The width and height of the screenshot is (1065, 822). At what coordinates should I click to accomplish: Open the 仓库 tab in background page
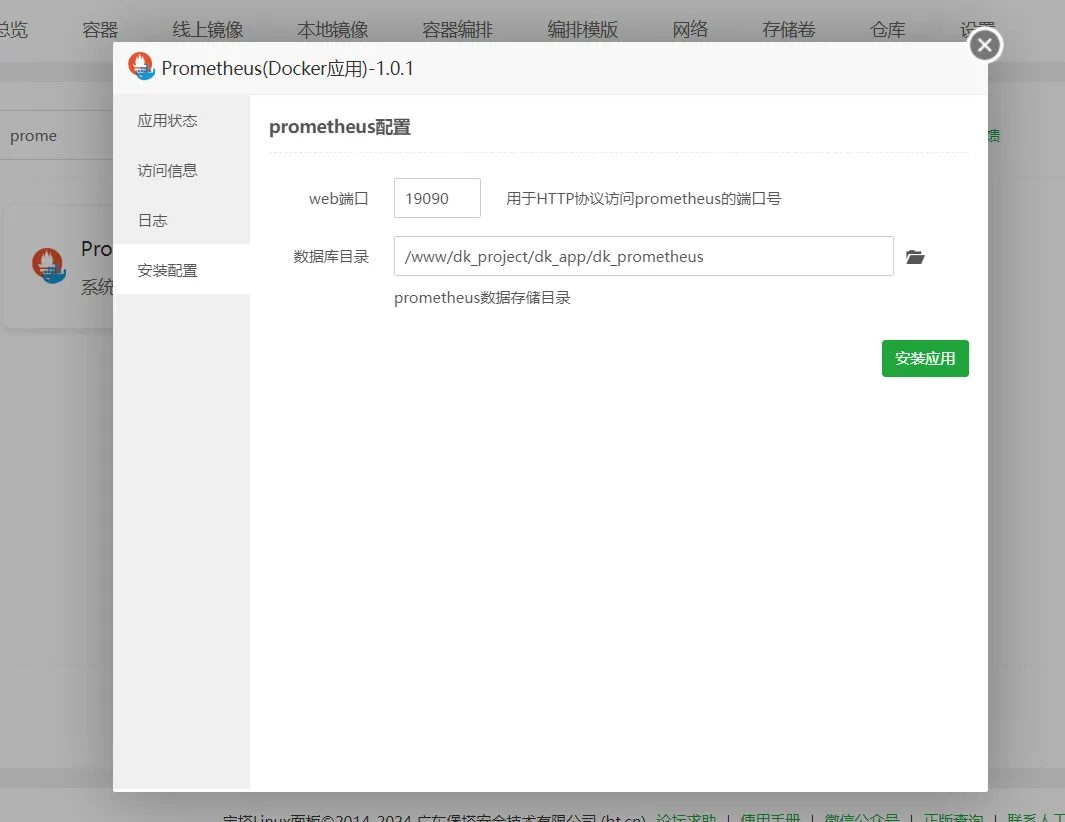click(888, 29)
